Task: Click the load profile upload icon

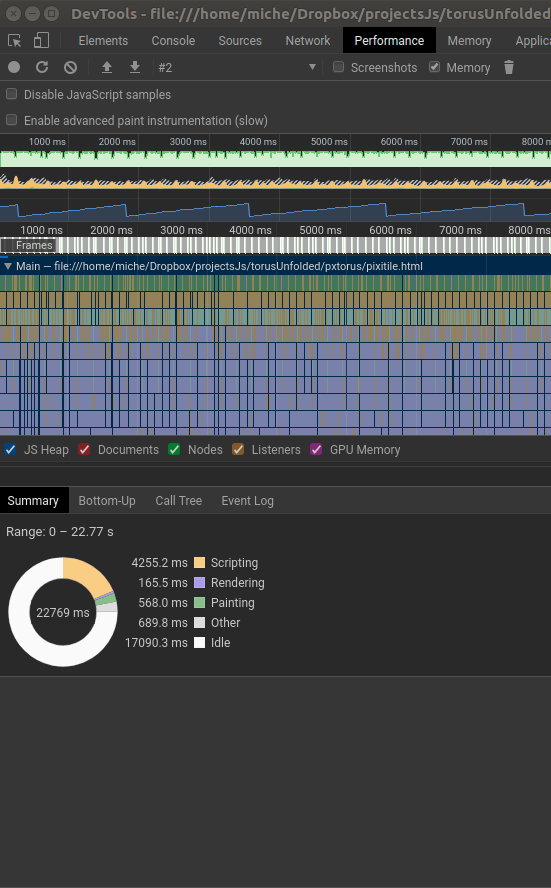Action: pos(106,67)
